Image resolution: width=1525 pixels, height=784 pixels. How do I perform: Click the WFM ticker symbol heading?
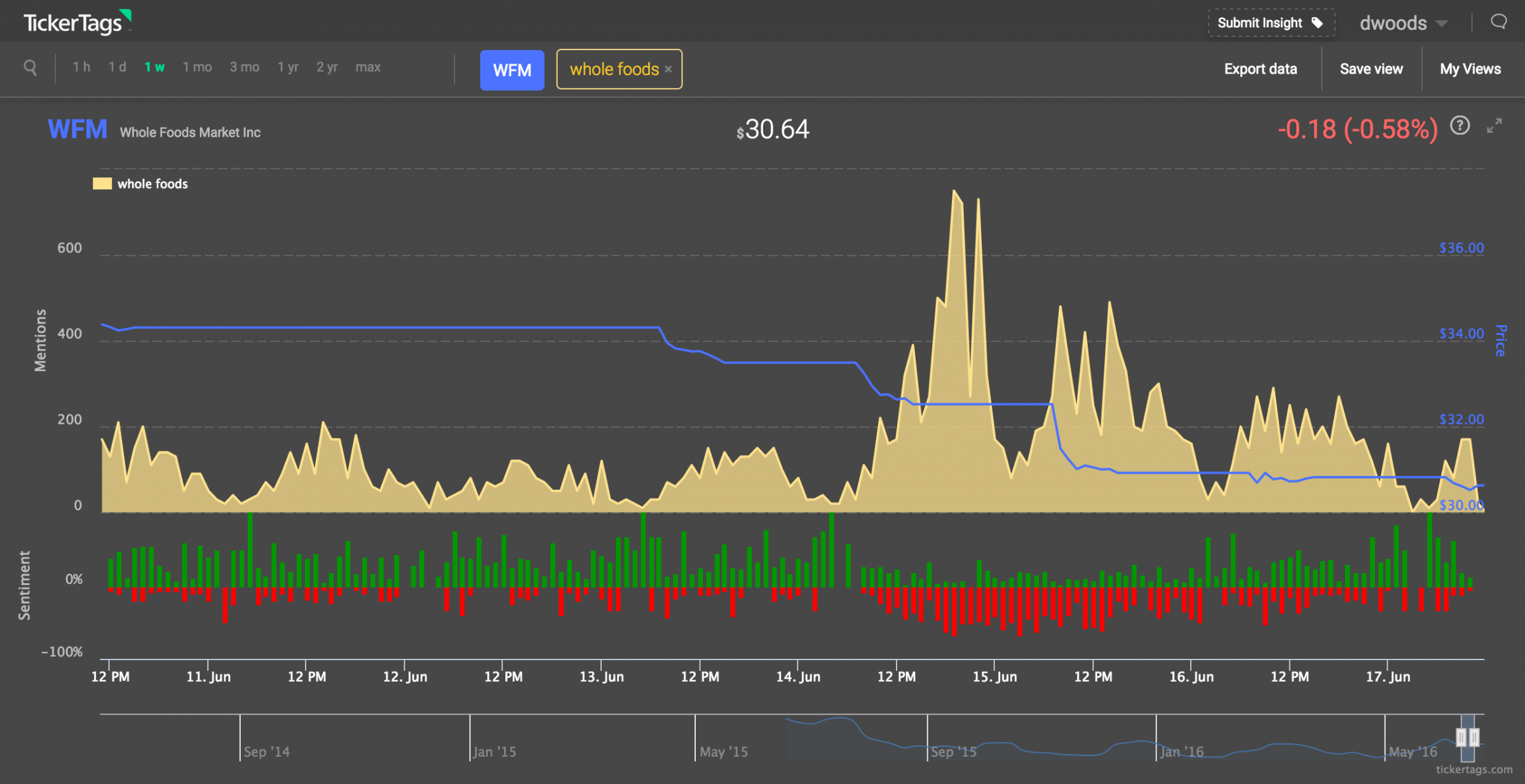point(78,130)
